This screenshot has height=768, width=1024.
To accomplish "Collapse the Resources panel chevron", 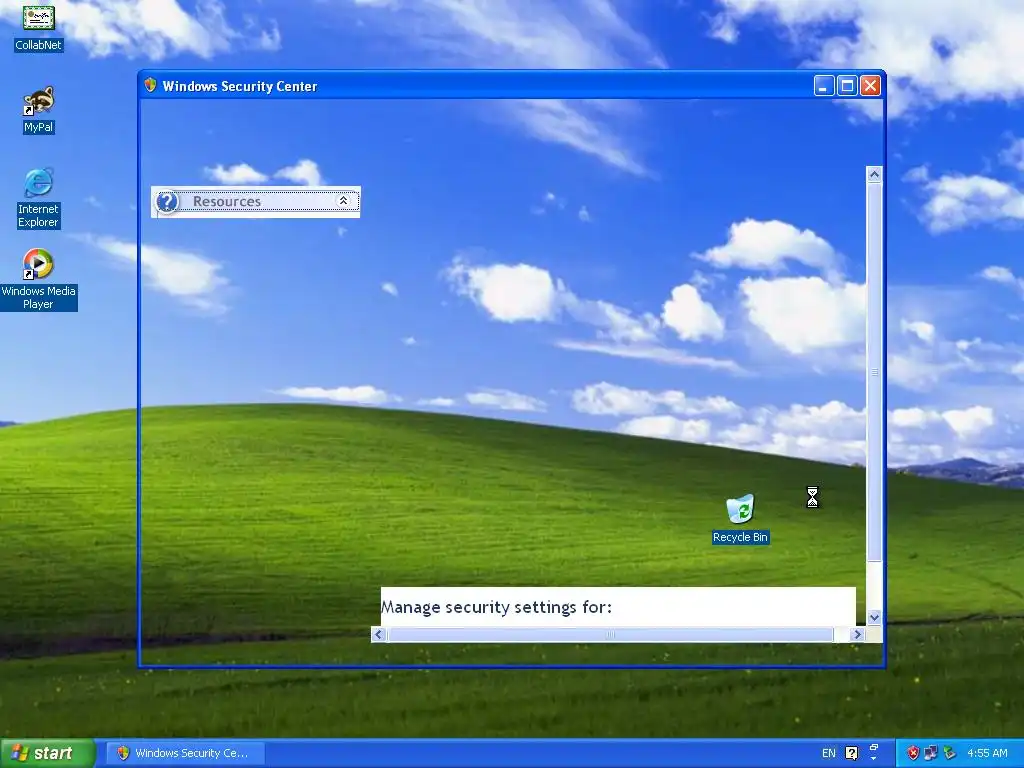I will (x=344, y=201).
